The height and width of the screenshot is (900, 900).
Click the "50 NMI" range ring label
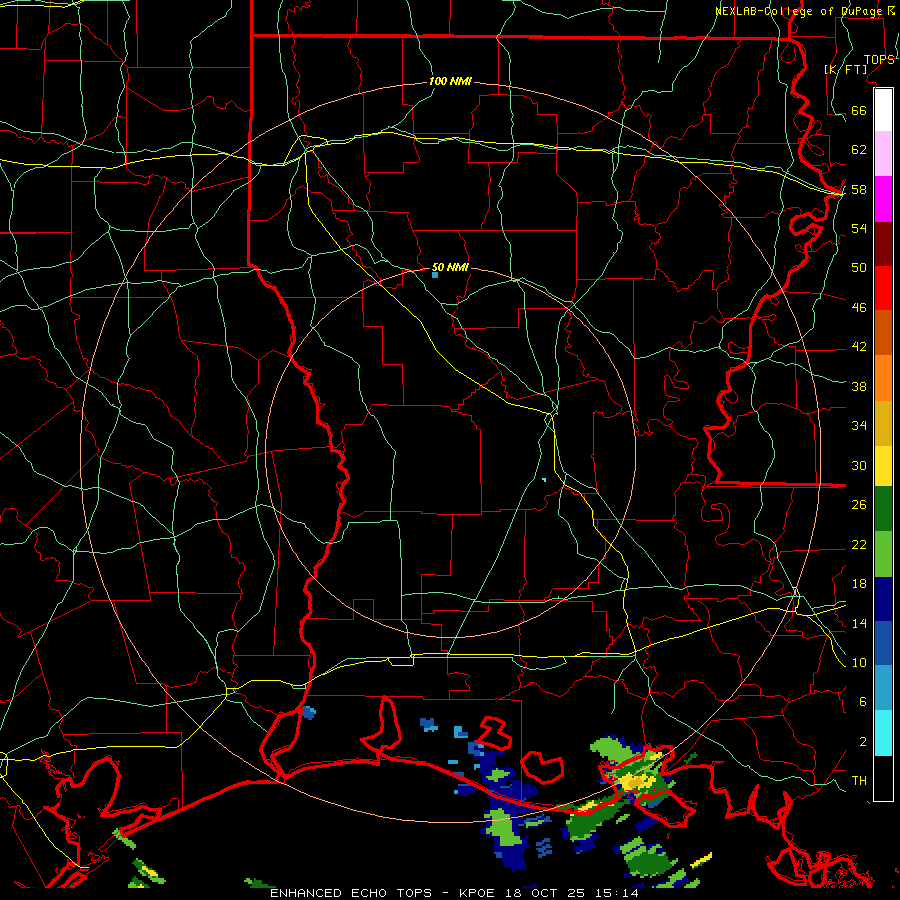[450, 267]
